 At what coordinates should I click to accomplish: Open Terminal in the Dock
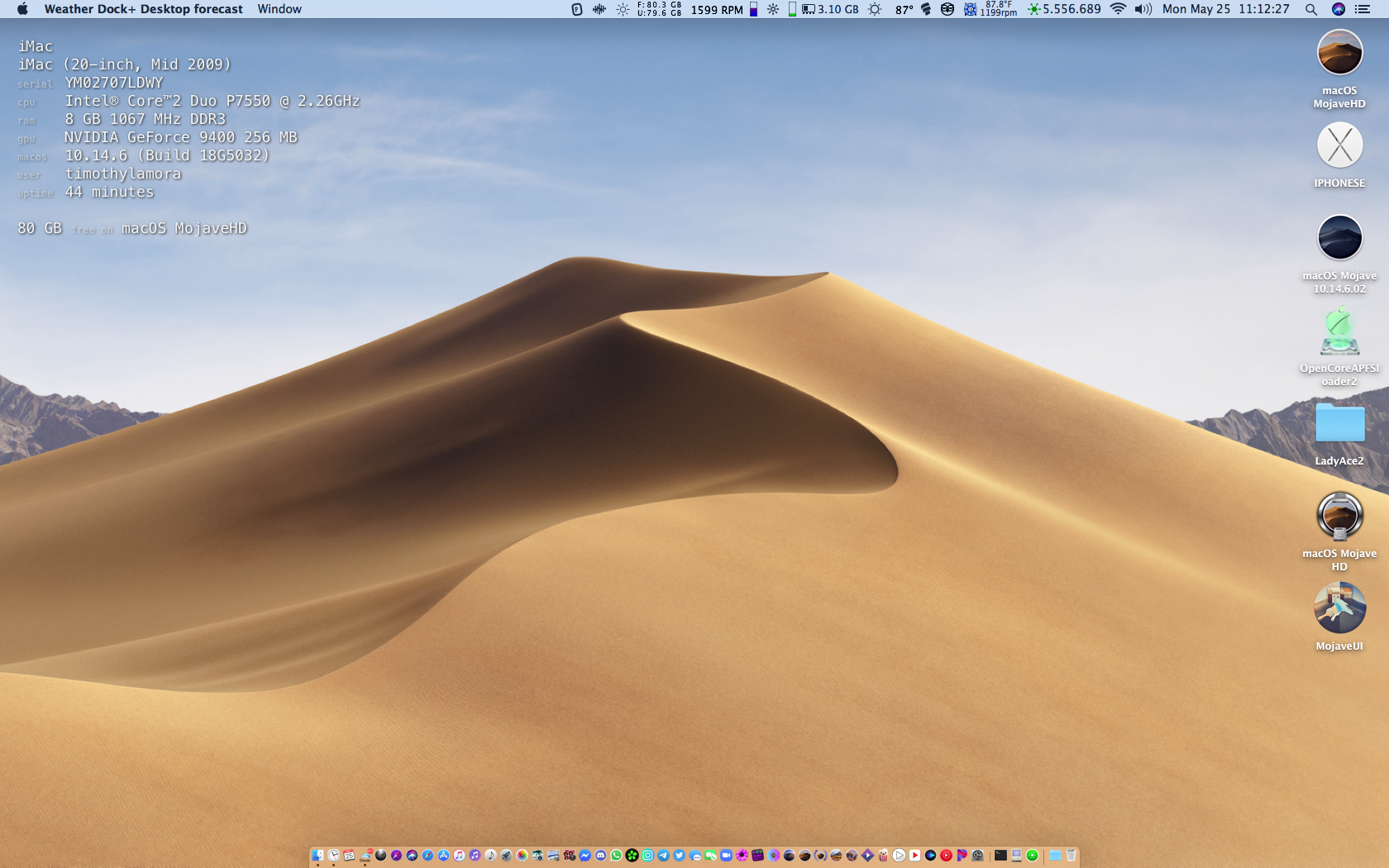point(1001,856)
